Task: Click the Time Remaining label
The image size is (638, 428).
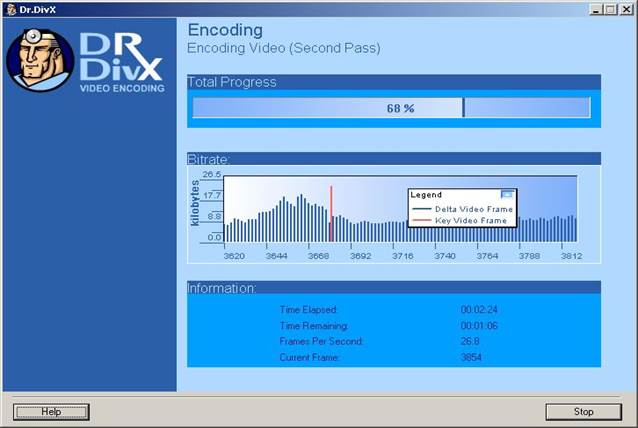Action: click(314, 326)
